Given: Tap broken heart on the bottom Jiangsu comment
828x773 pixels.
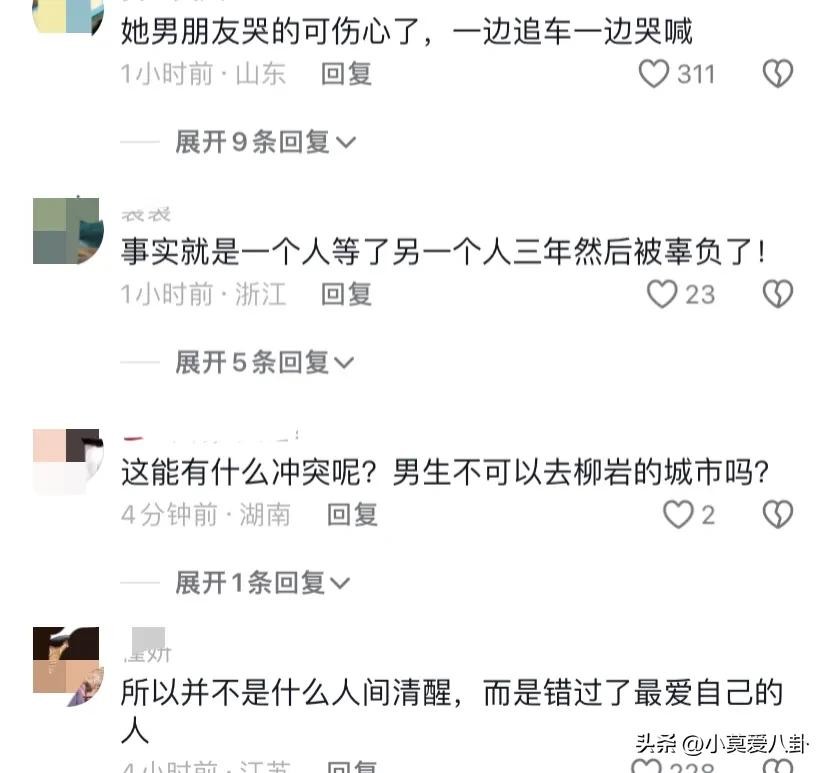Looking at the screenshot, I should (x=778, y=766).
